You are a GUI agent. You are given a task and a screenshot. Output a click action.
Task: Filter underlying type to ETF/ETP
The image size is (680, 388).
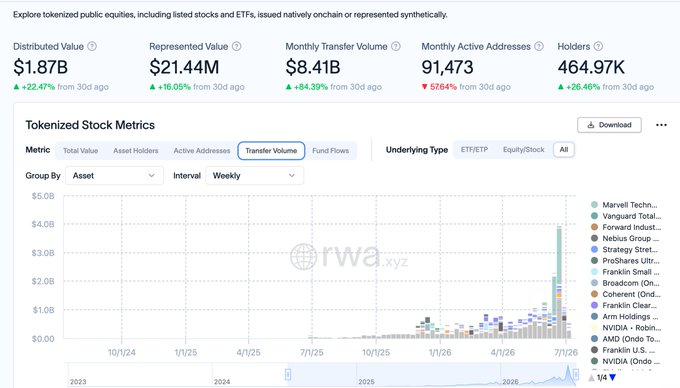474,150
